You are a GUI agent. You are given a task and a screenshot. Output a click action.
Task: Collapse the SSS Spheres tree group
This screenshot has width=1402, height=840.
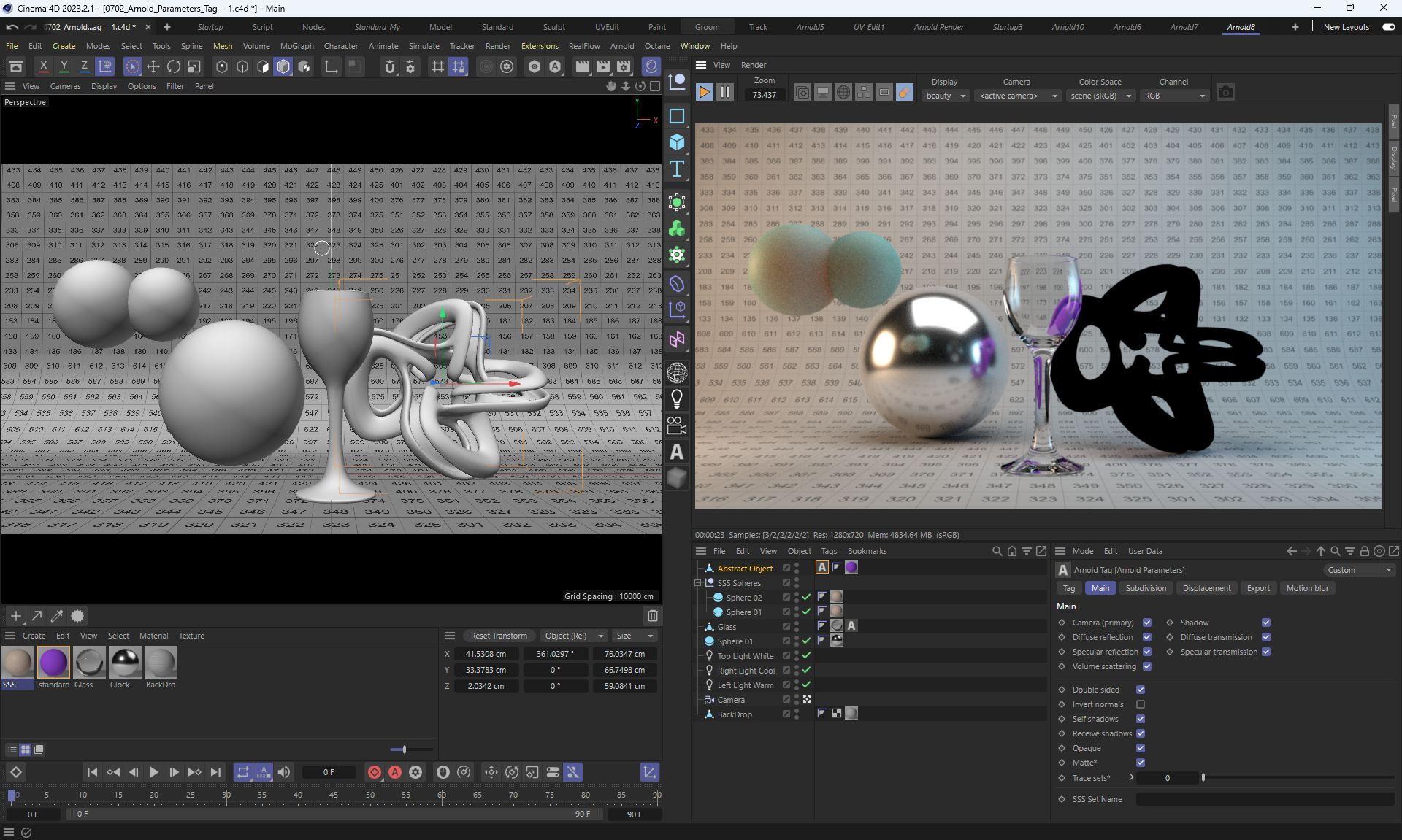point(698,583)
